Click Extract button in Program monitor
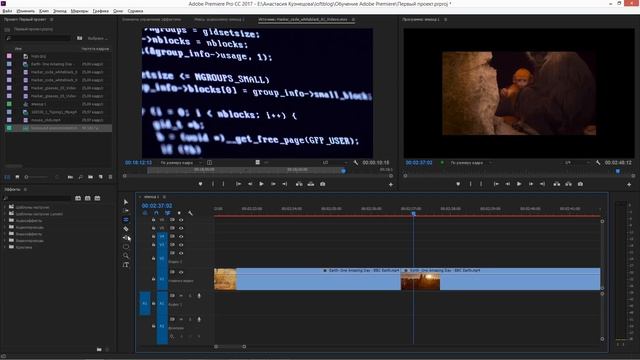The height and width of the screenshot is (360, 640). [x=568, y=184]
